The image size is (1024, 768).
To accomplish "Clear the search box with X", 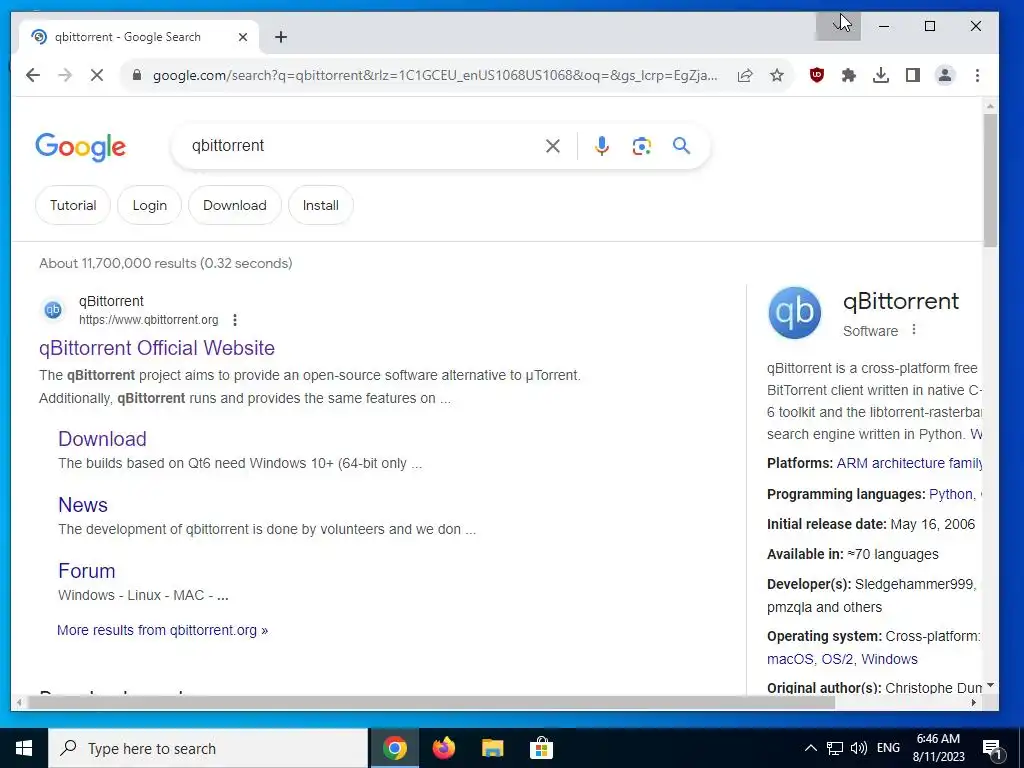I will pyautogui.click(x=552, y=146).
